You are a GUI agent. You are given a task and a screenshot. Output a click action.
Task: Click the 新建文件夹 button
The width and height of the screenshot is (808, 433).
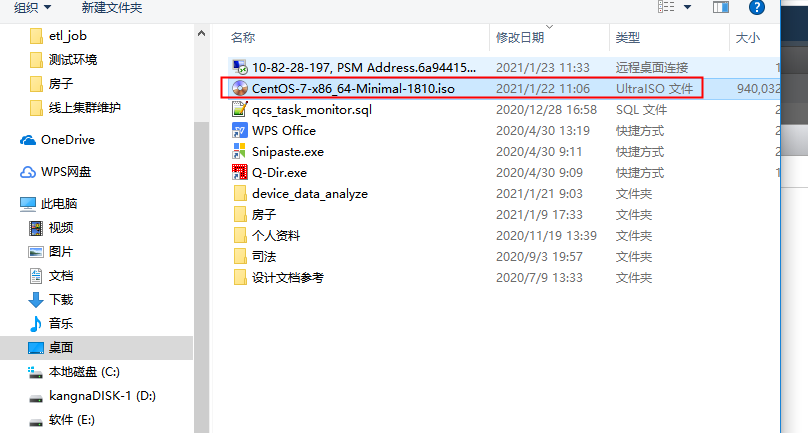point(112,7)
